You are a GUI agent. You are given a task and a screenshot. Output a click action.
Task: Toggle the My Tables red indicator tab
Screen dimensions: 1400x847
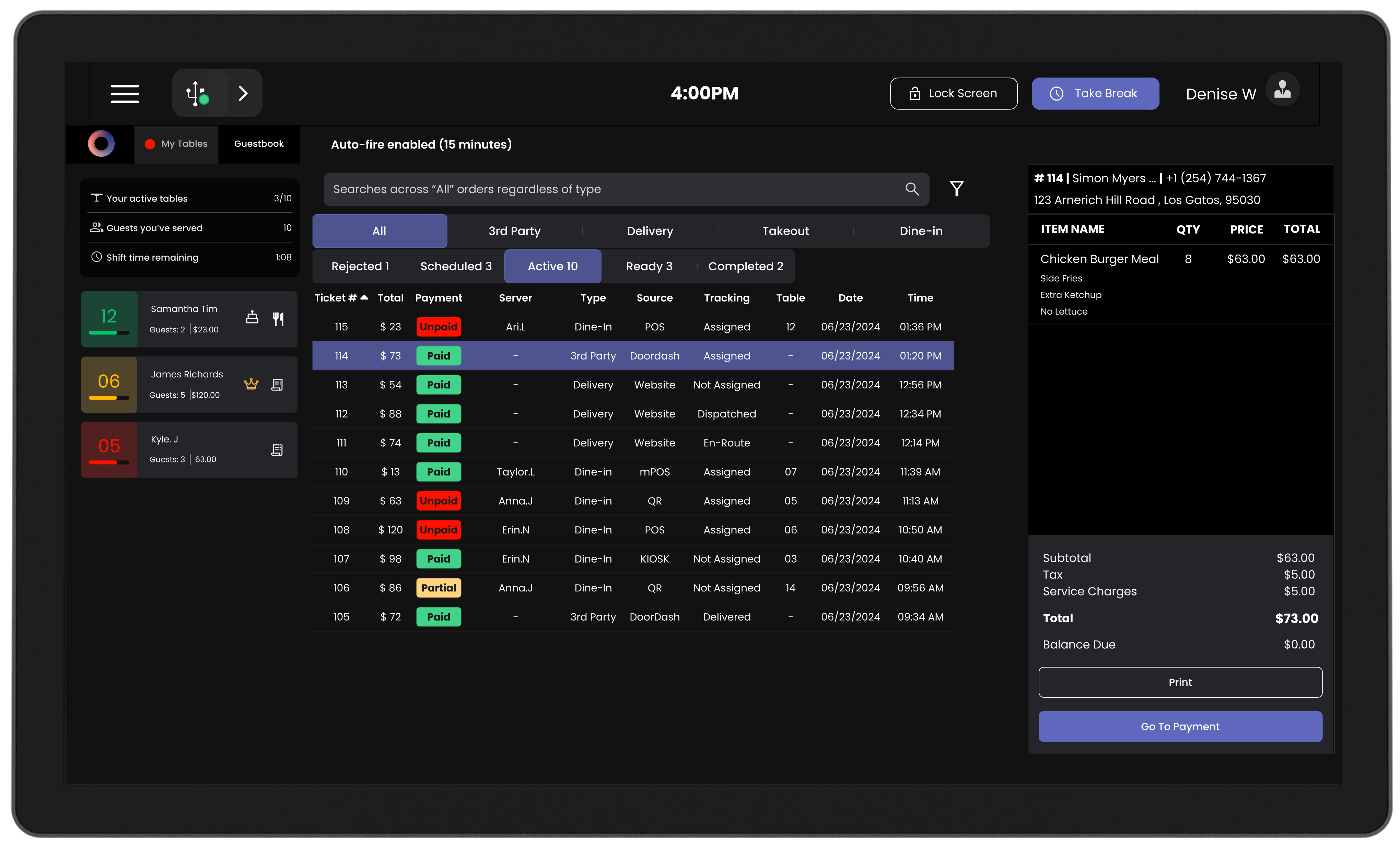click(x=176, y=144)
